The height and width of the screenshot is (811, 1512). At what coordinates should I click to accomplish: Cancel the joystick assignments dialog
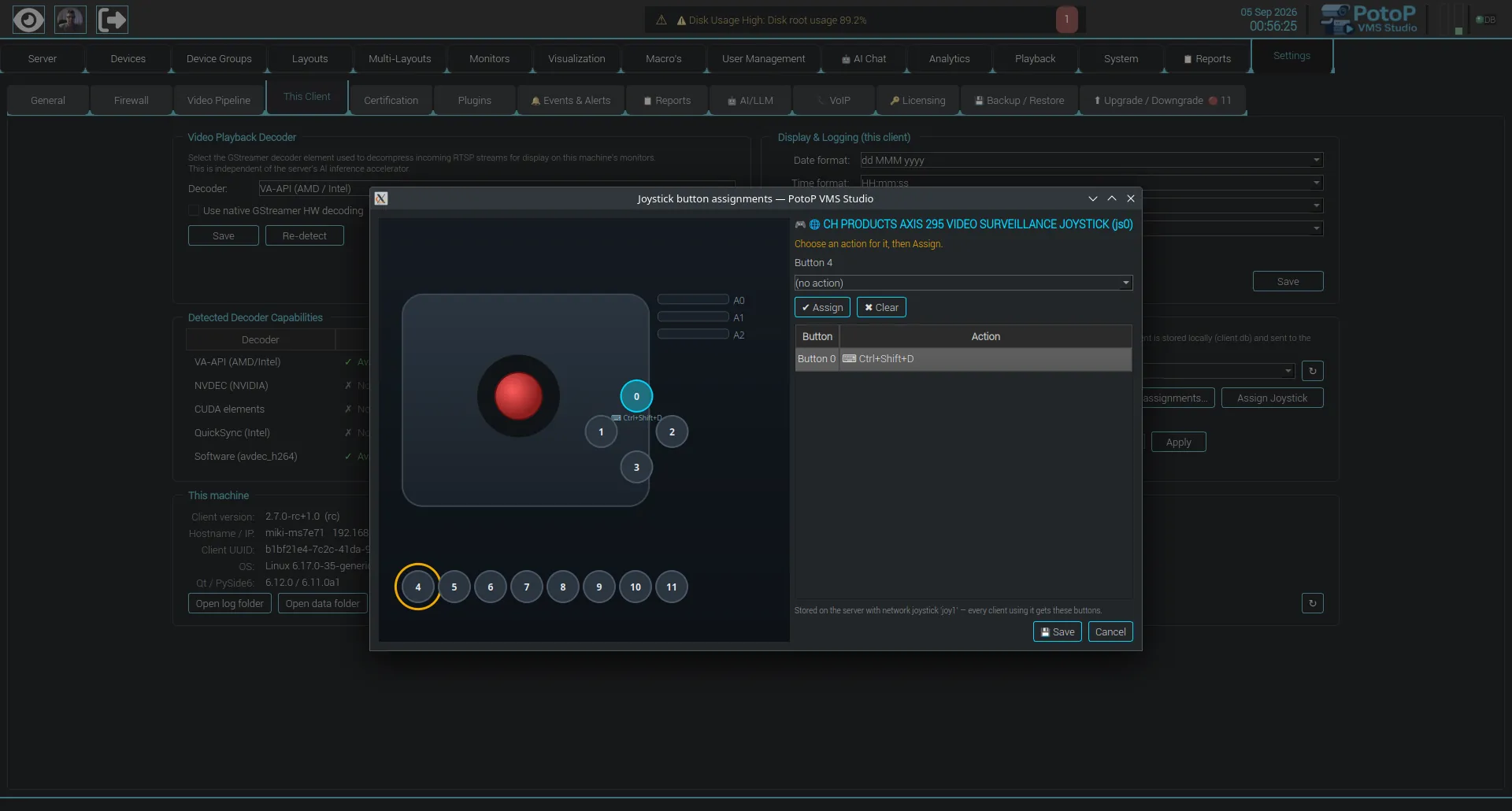[1110, 631]
